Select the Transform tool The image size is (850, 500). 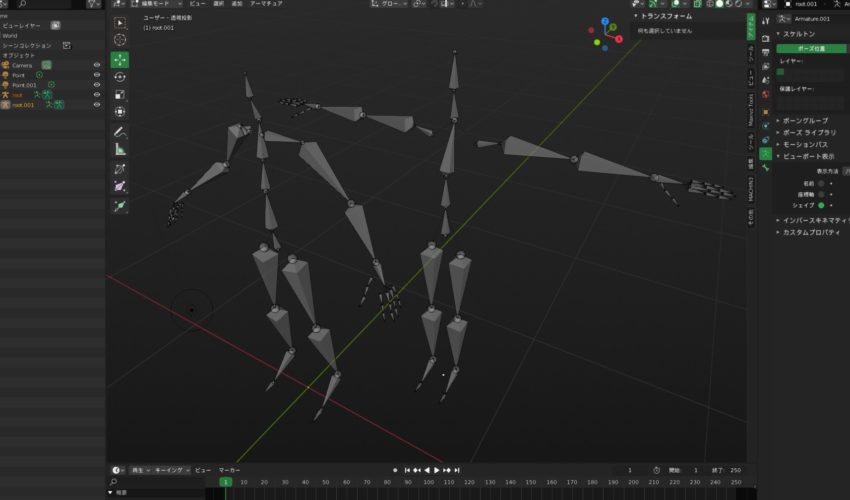tap(120, 113)
